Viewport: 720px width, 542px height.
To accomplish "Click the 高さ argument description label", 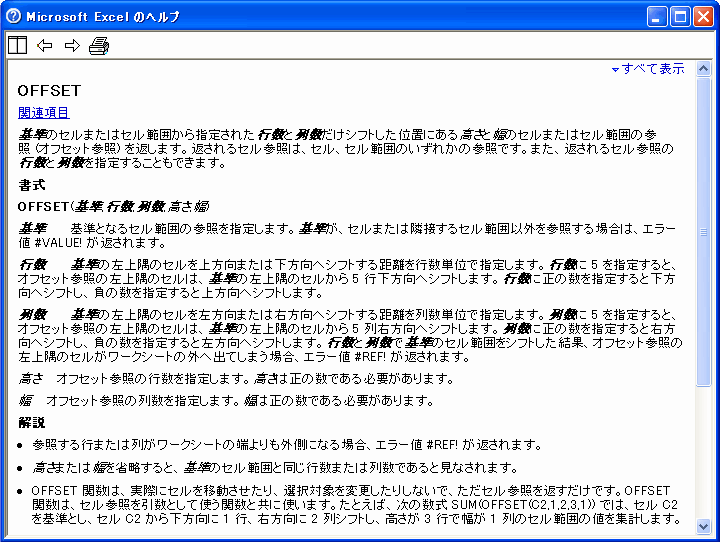I will pos(31,378).
